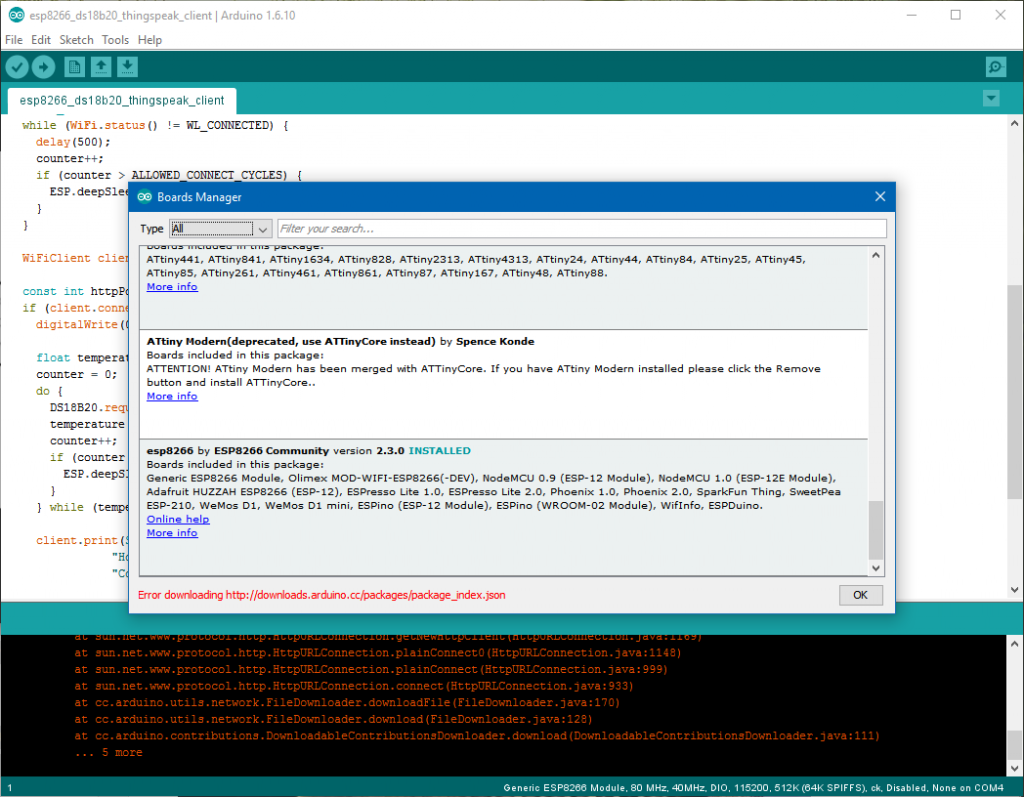Image resolution: width=1024 pixels, height=797 pixels.
Task: Click the Open sketch icon
Action: pos(101,67)
